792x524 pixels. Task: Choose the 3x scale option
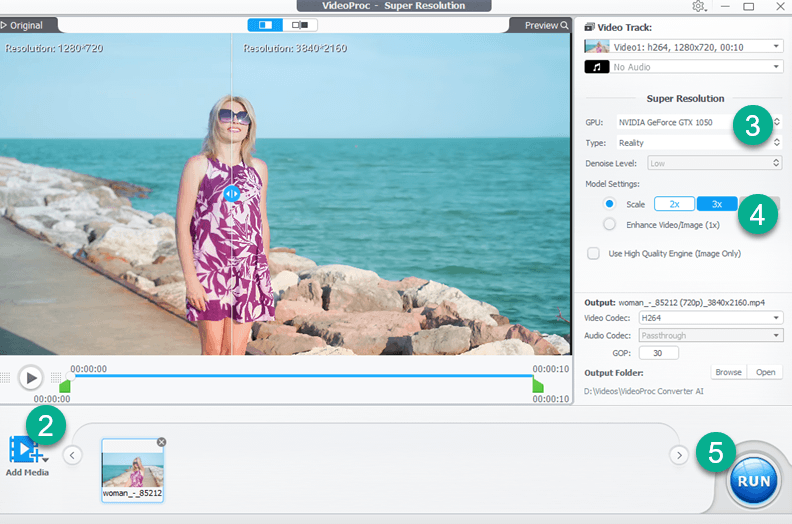click(717, 204)
